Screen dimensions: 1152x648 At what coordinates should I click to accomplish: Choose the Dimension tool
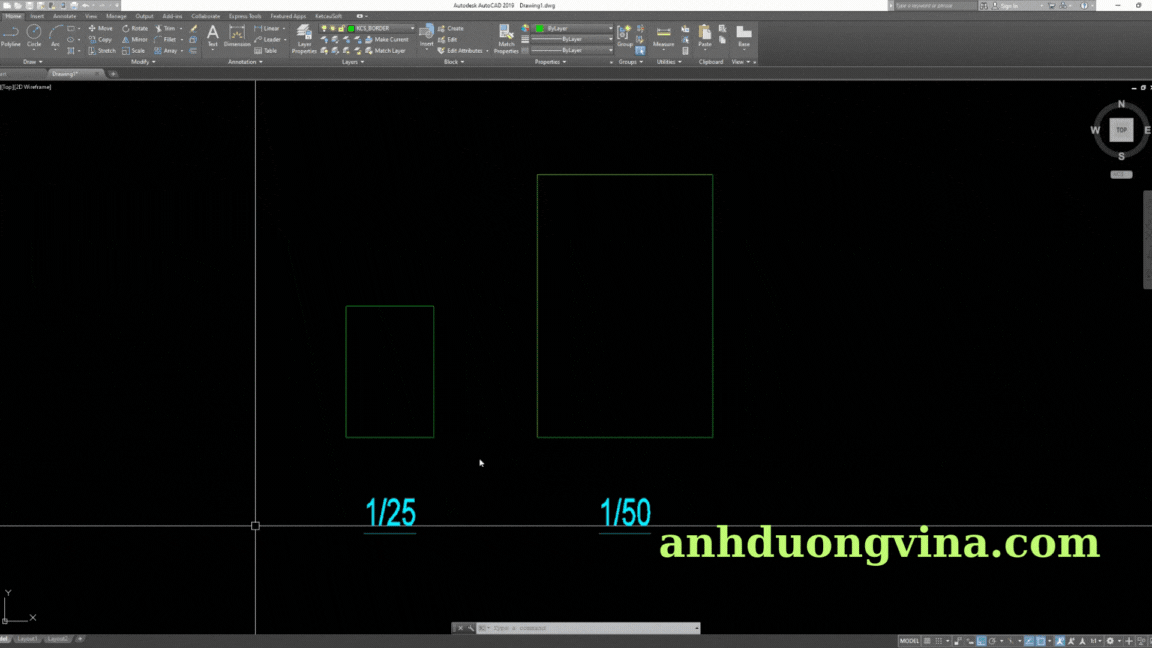(x=237, y=36)
